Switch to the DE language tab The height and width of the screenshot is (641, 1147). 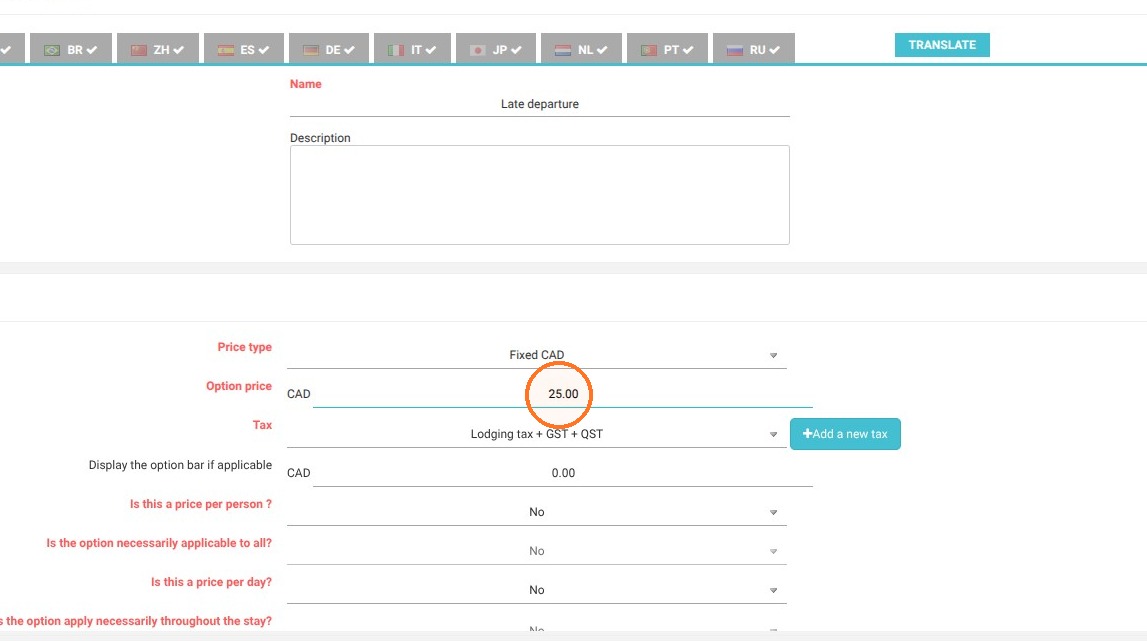(x=328, y=49)
